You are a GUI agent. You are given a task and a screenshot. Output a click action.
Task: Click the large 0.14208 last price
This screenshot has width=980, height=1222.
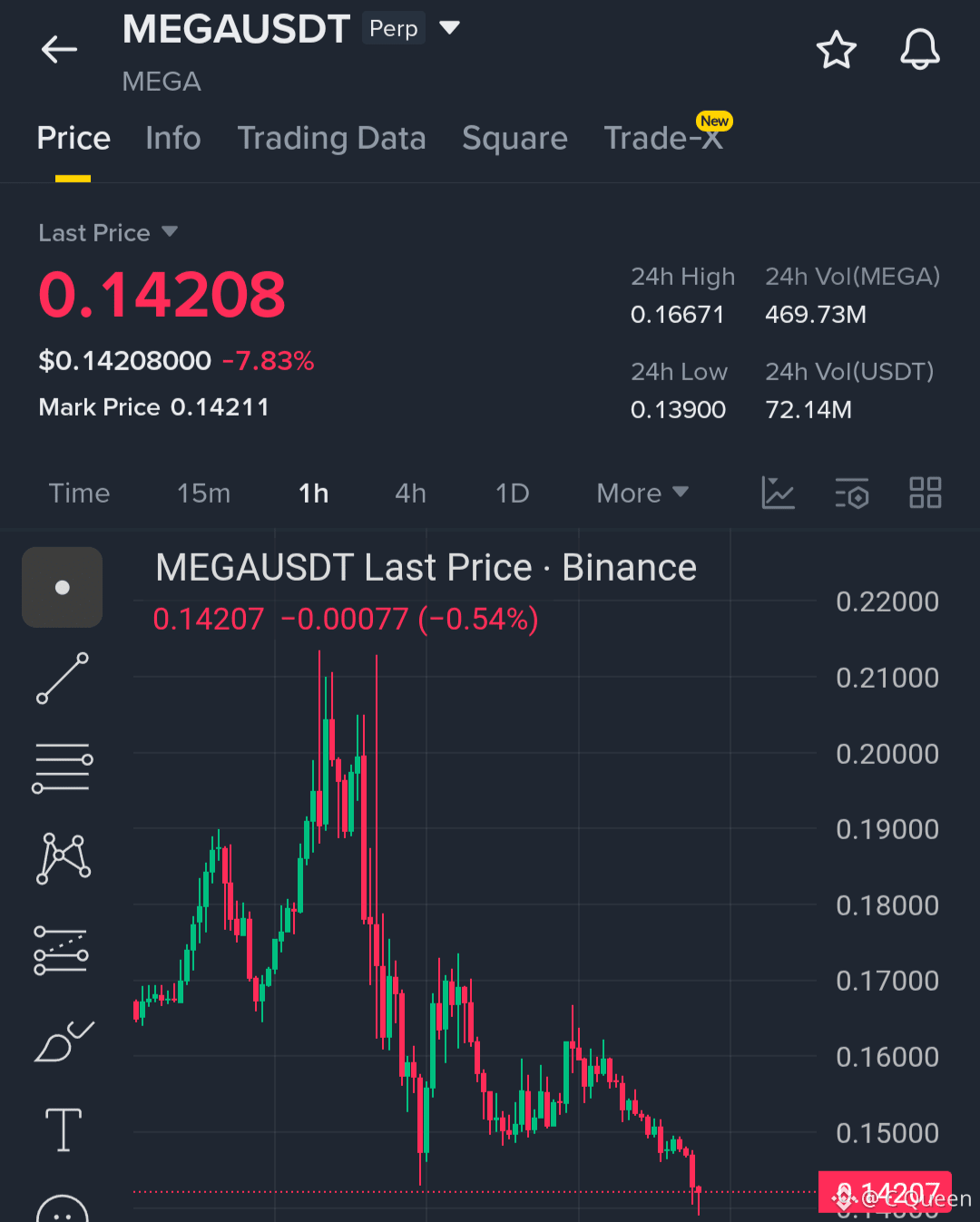162,295
